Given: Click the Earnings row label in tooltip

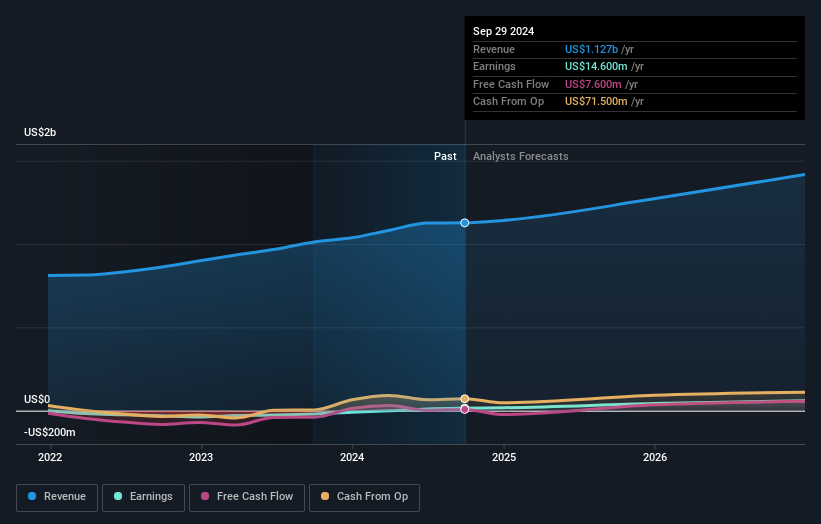Looking at the screenshot, I should click(x=494, y=66).
